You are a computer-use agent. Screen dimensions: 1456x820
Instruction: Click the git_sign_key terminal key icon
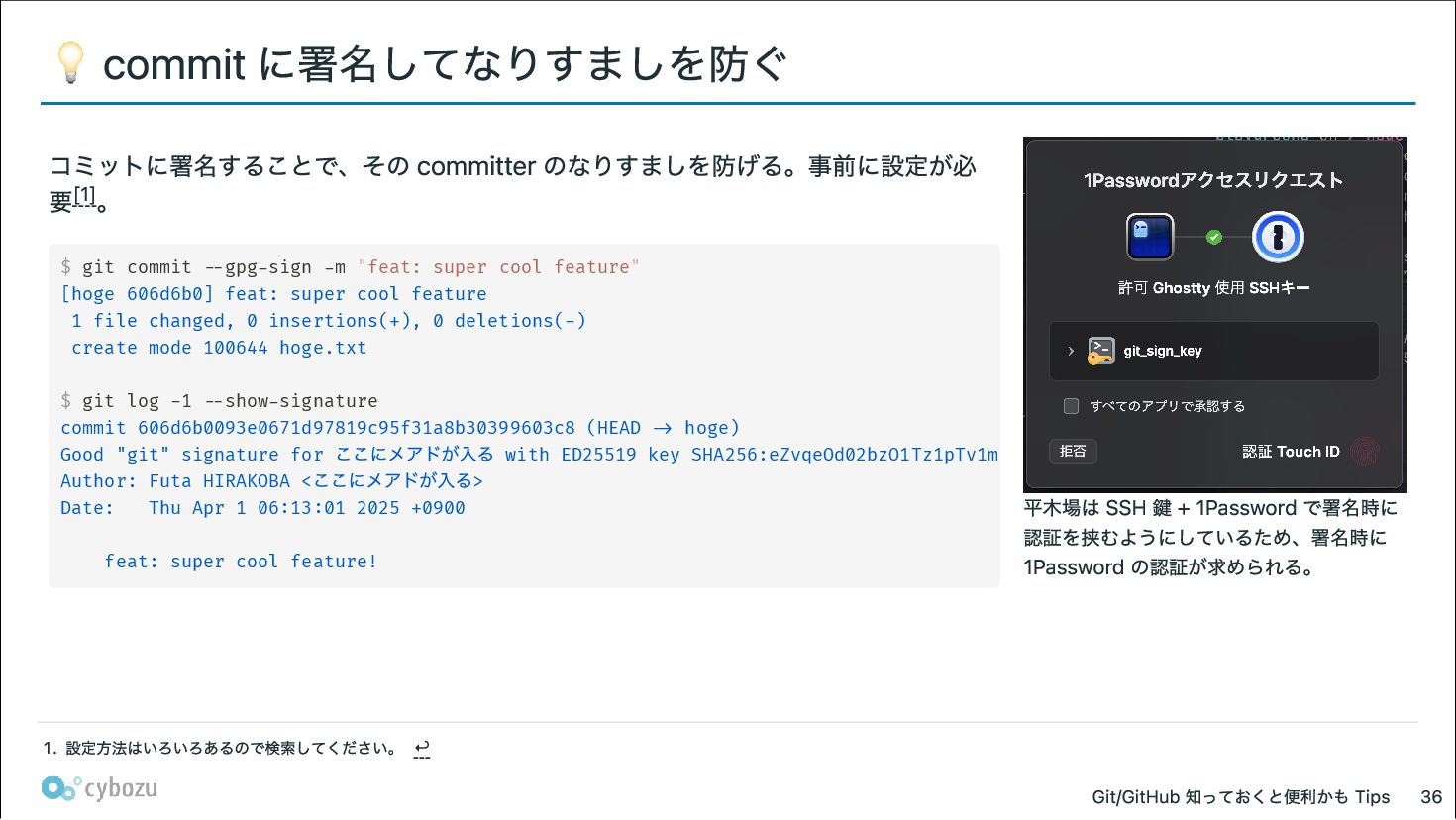1100,351
